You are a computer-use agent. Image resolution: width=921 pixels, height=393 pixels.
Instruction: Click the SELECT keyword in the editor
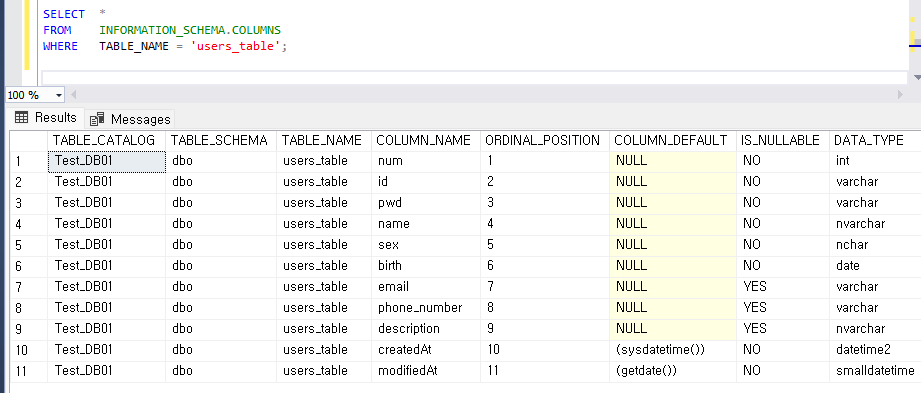tap(63, 14)
